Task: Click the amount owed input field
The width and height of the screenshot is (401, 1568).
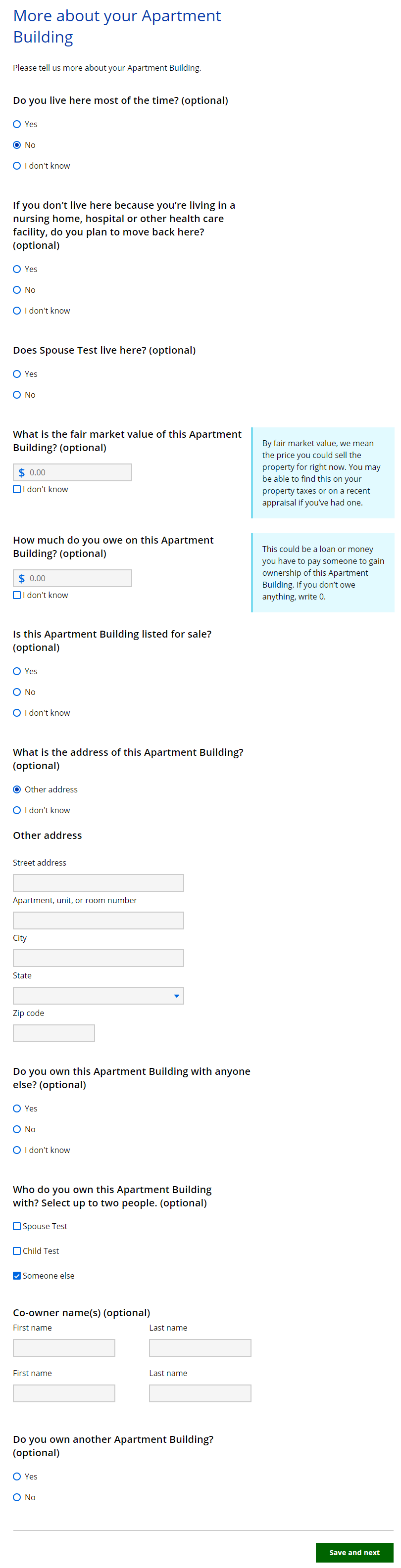Action: click(78, 578)
